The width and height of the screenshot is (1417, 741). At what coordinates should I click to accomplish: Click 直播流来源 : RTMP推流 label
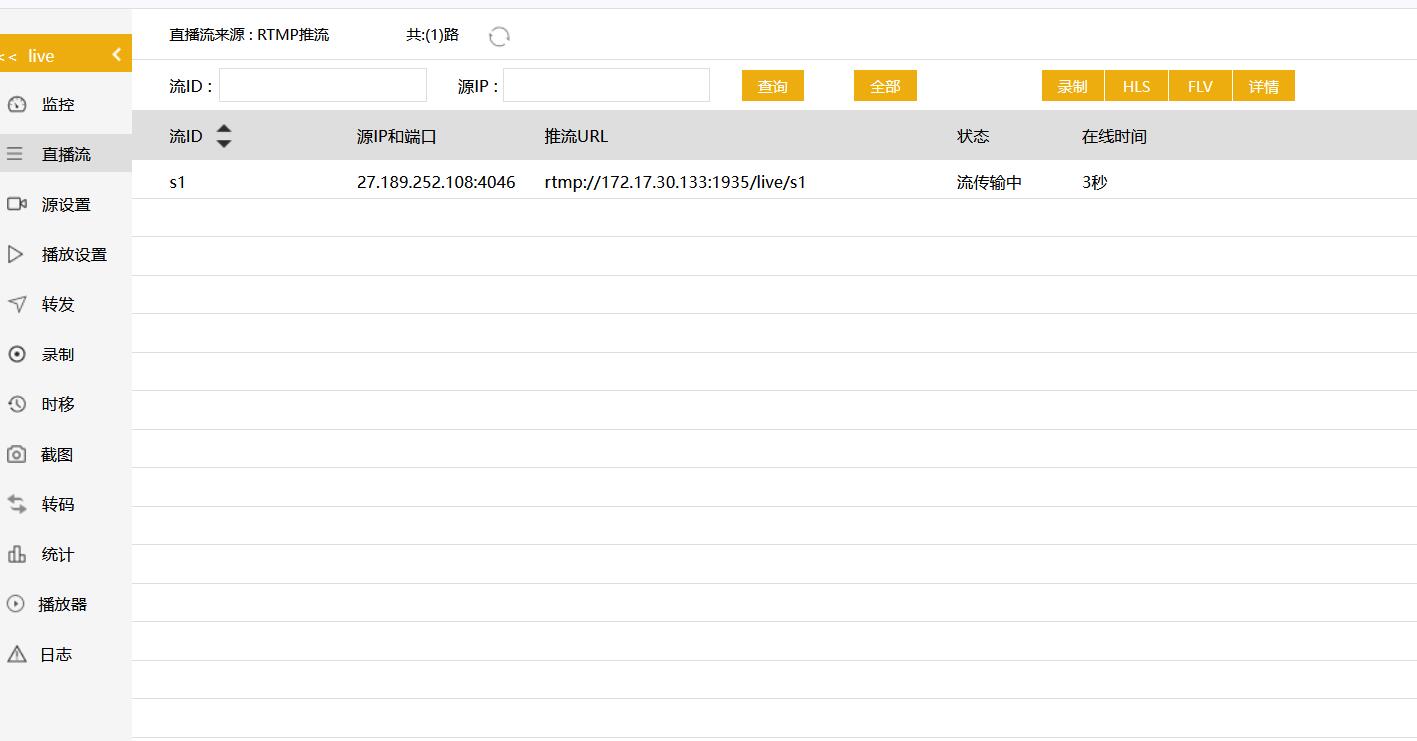click(x=249, y=35)
